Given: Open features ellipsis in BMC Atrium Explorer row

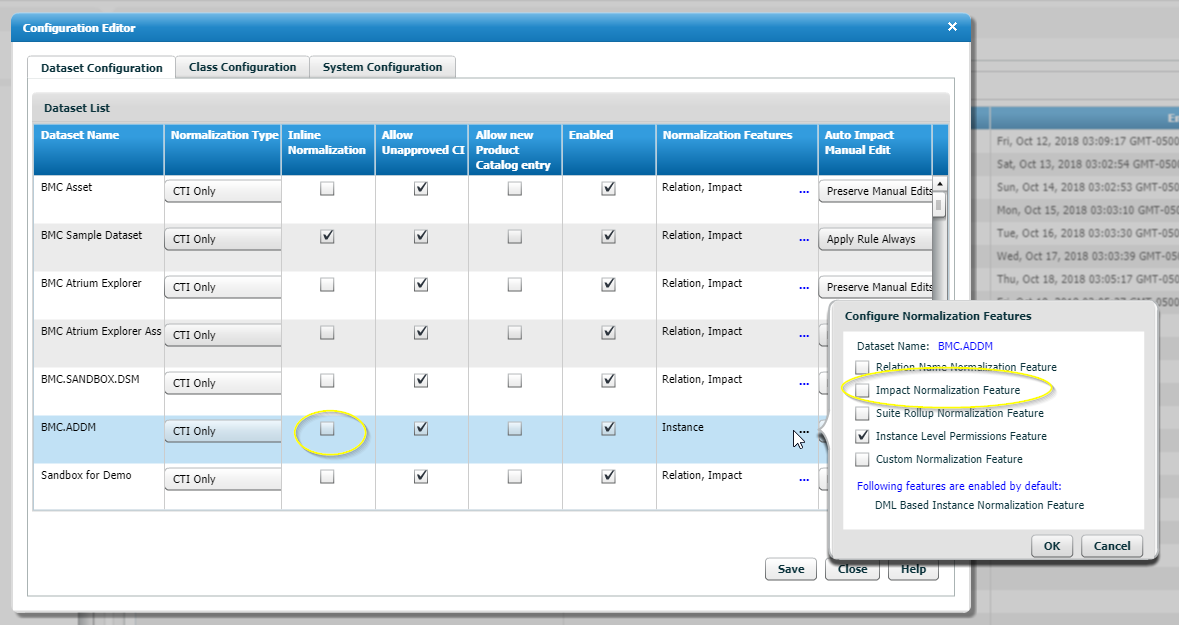Looking at the screenshot, I should point(804,288).
